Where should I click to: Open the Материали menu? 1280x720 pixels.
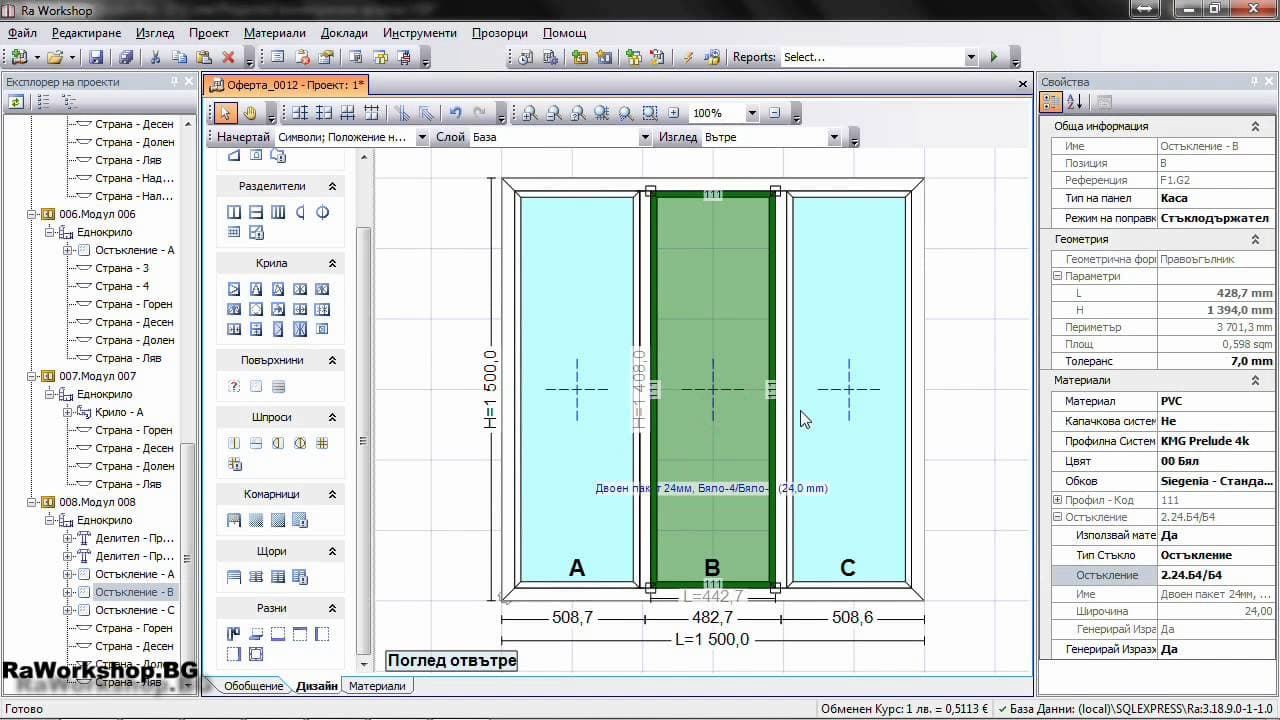click(x=275, y=33)
